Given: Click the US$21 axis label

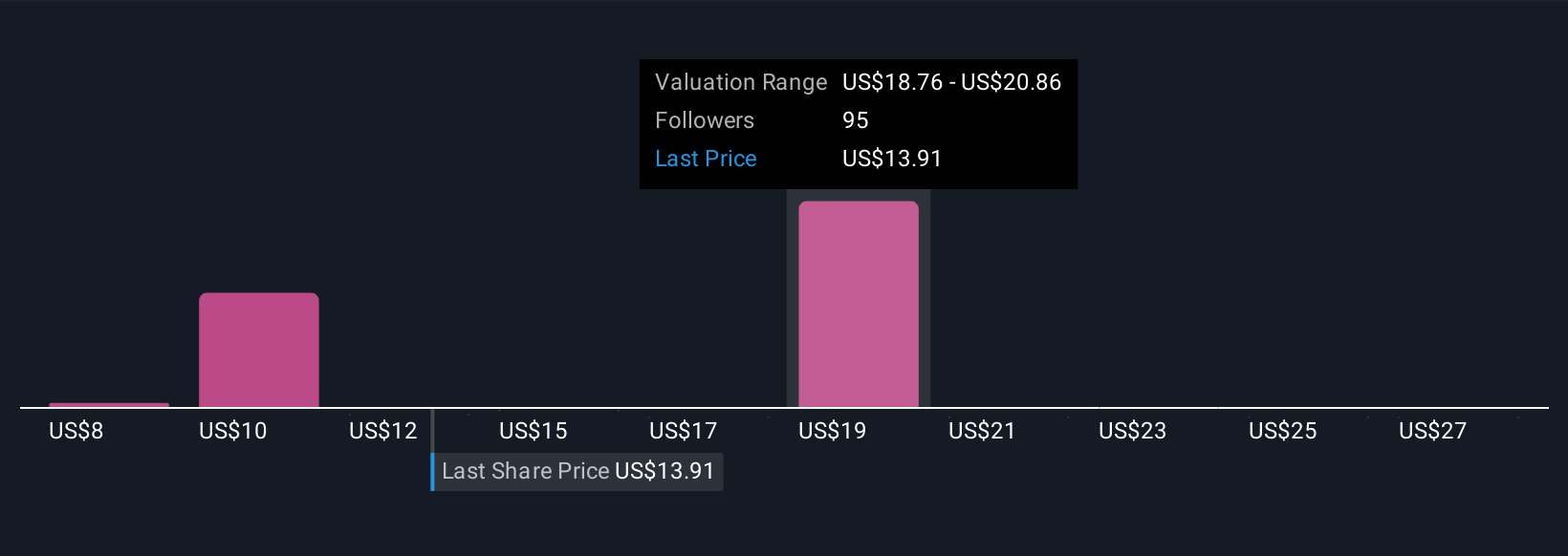Looking at the screenshot, I should 982,431.
